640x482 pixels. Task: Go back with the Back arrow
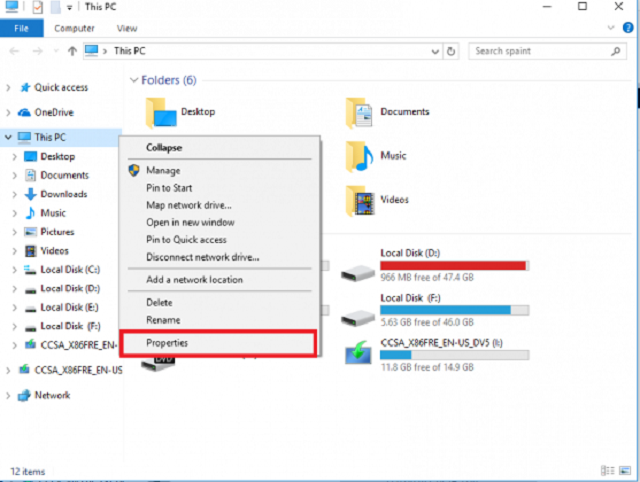point(14,51)
